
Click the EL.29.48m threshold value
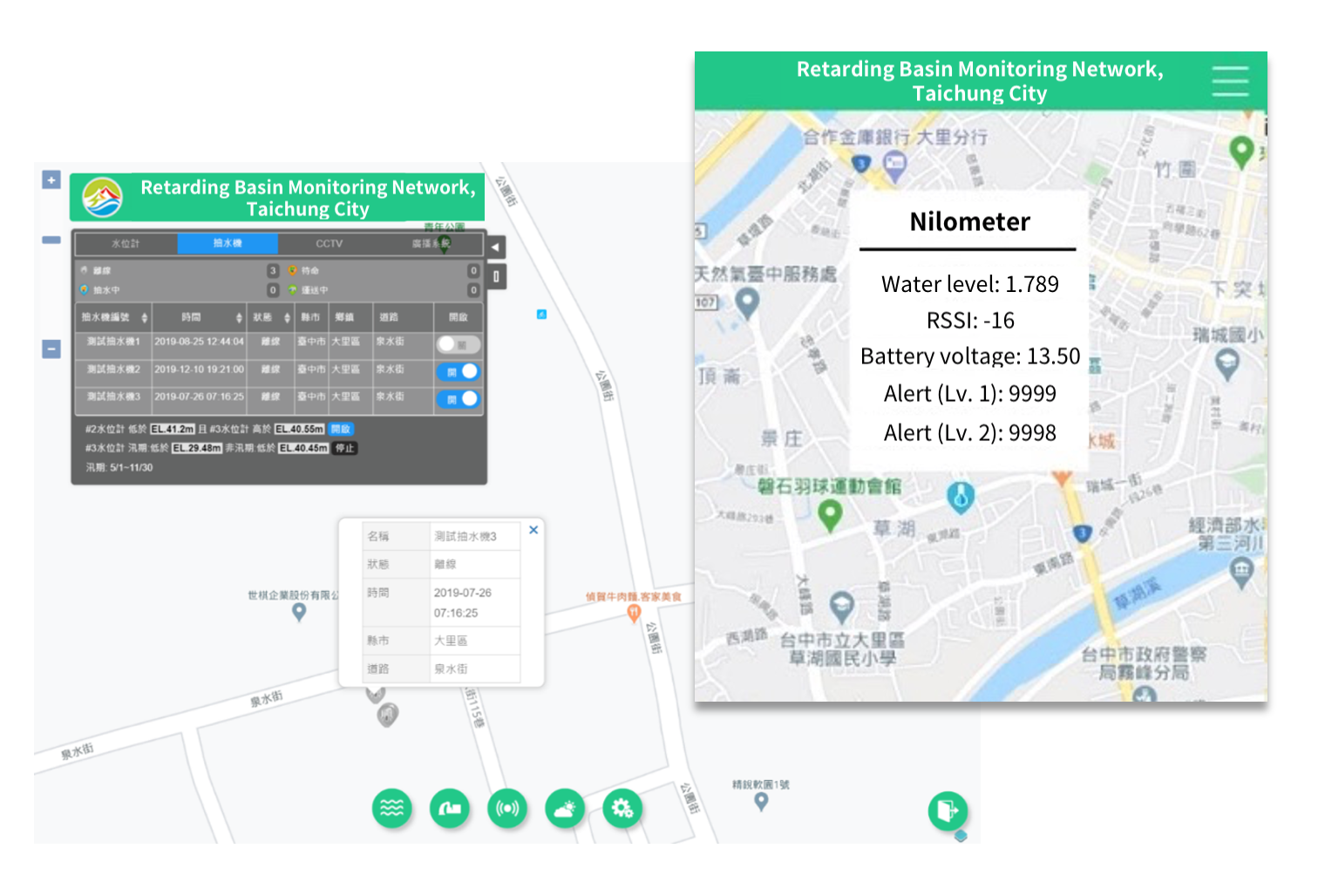(196, 448)
